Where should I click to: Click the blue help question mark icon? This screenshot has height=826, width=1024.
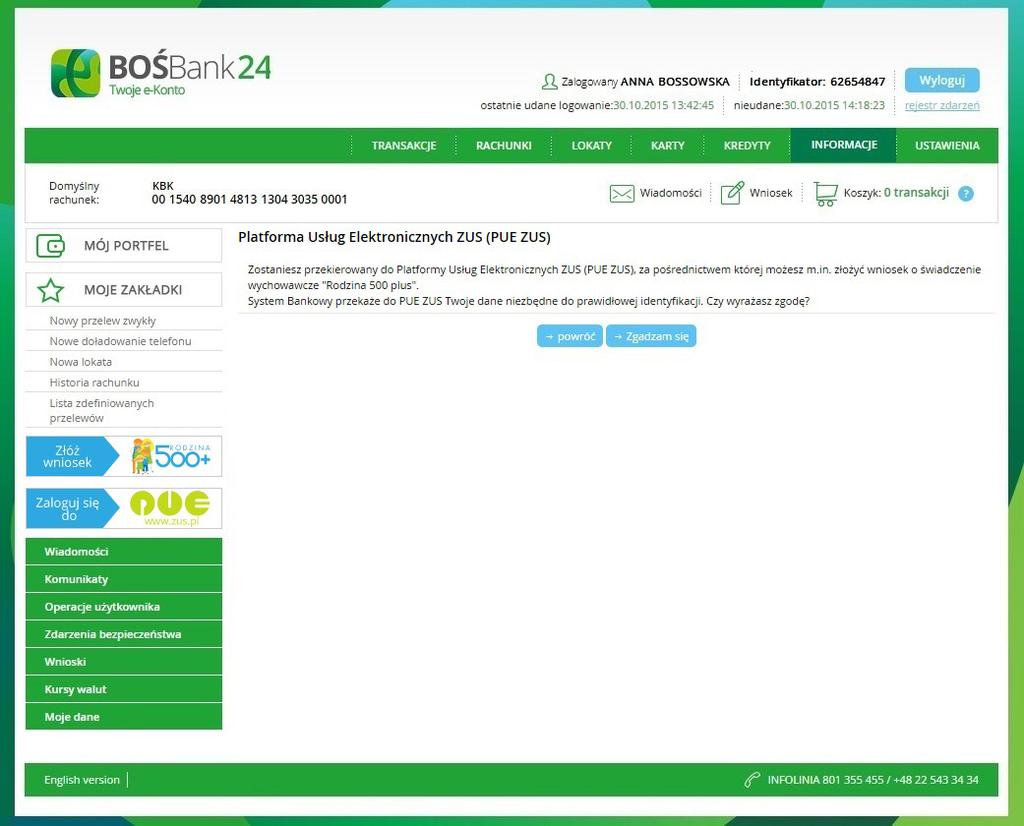pyautogui.click(x=965, y=193)
